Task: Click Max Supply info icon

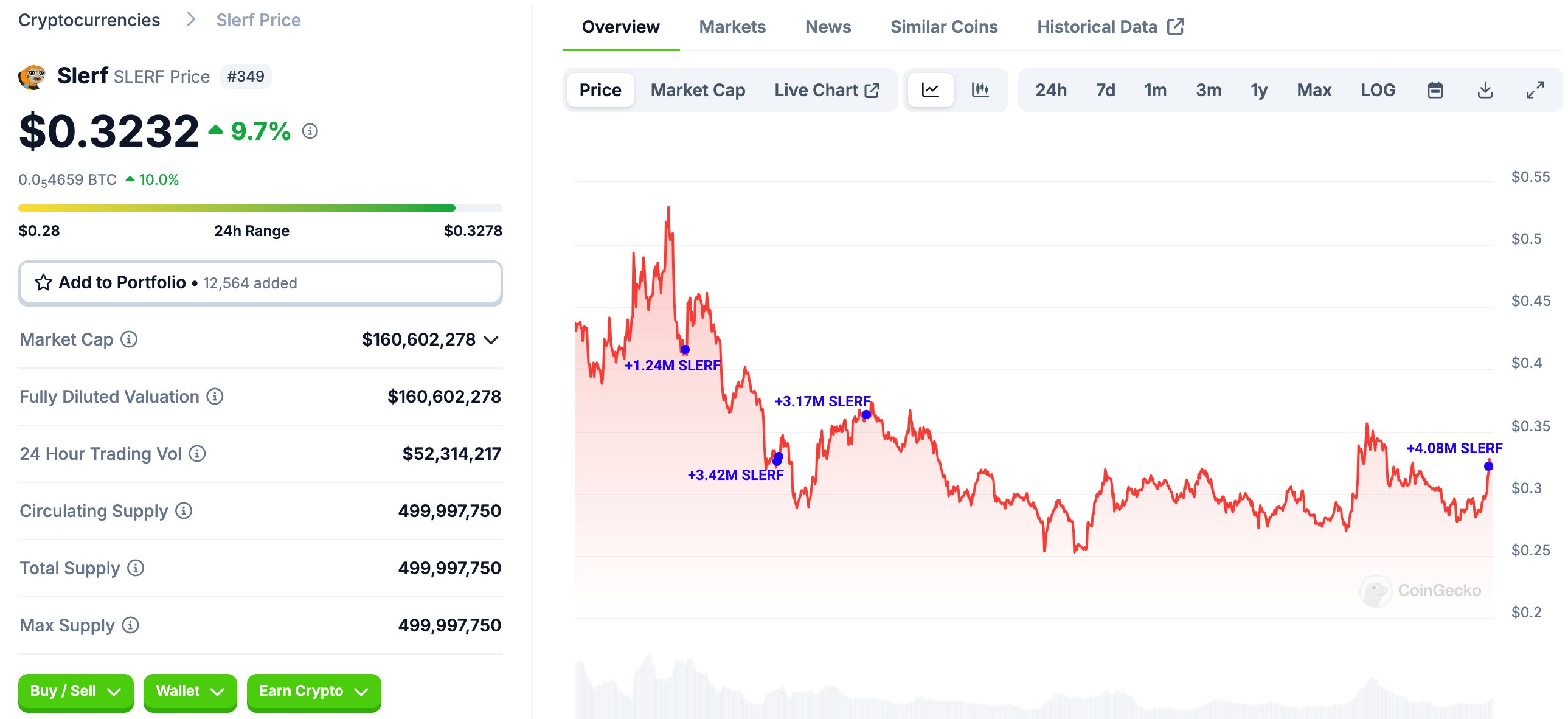Action: (130, 625)
